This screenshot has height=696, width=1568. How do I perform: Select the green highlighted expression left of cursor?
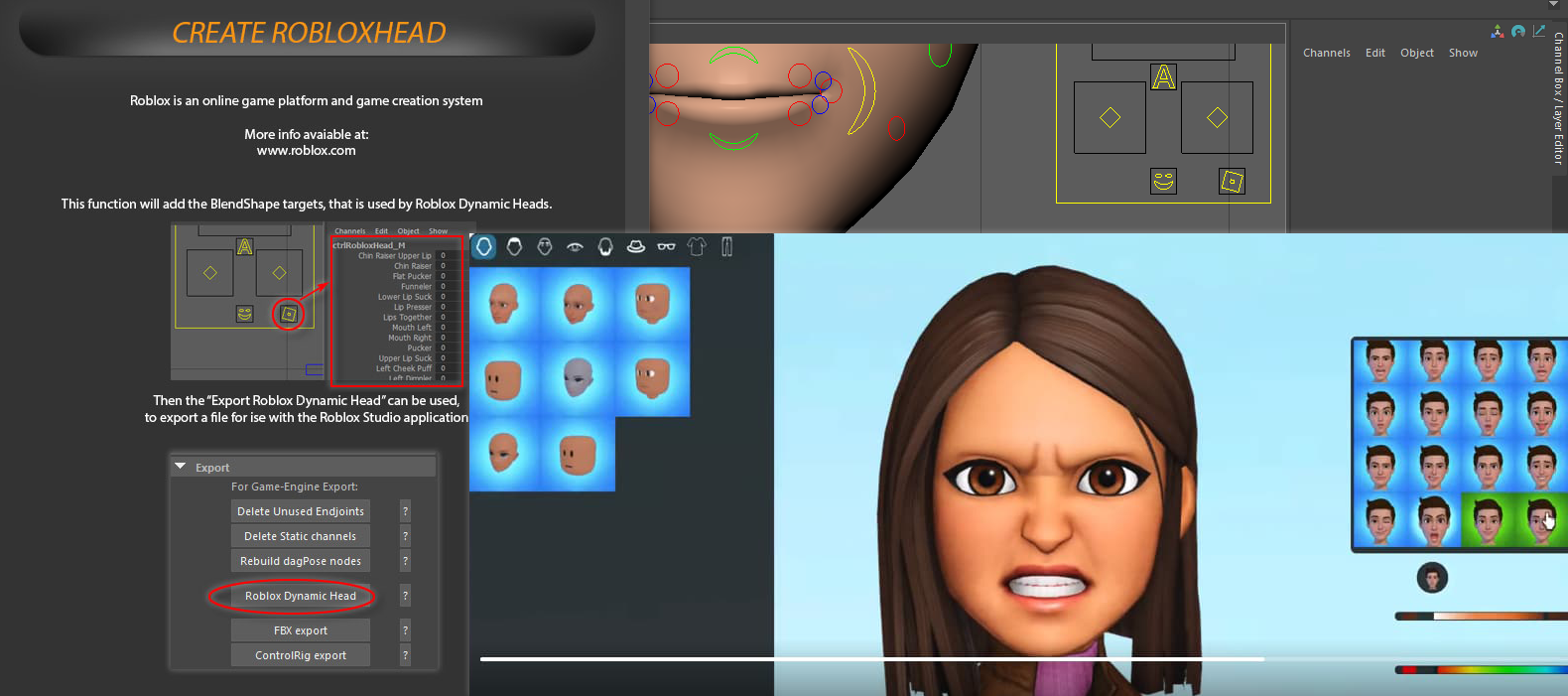(1488, 520)
